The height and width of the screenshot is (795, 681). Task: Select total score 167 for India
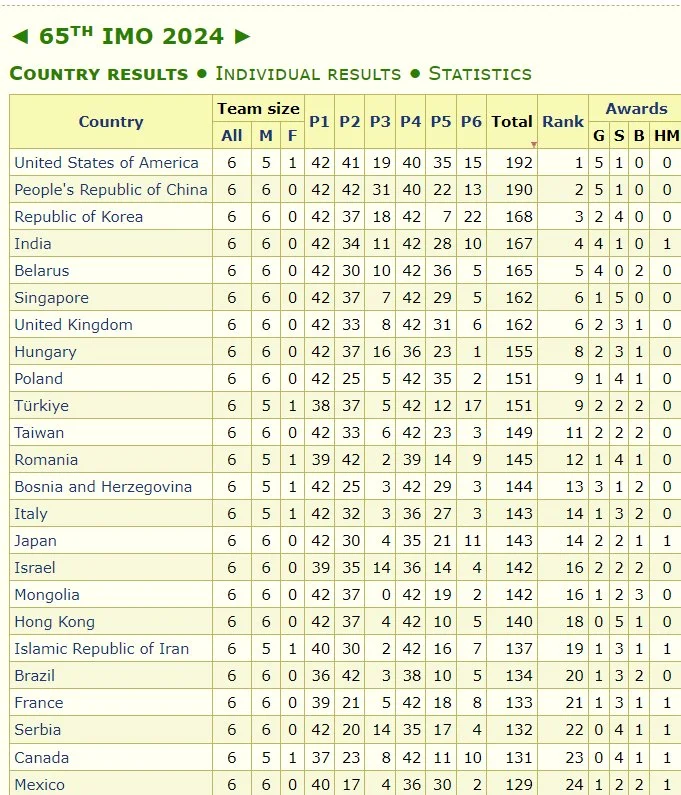(x=519, y=243)
